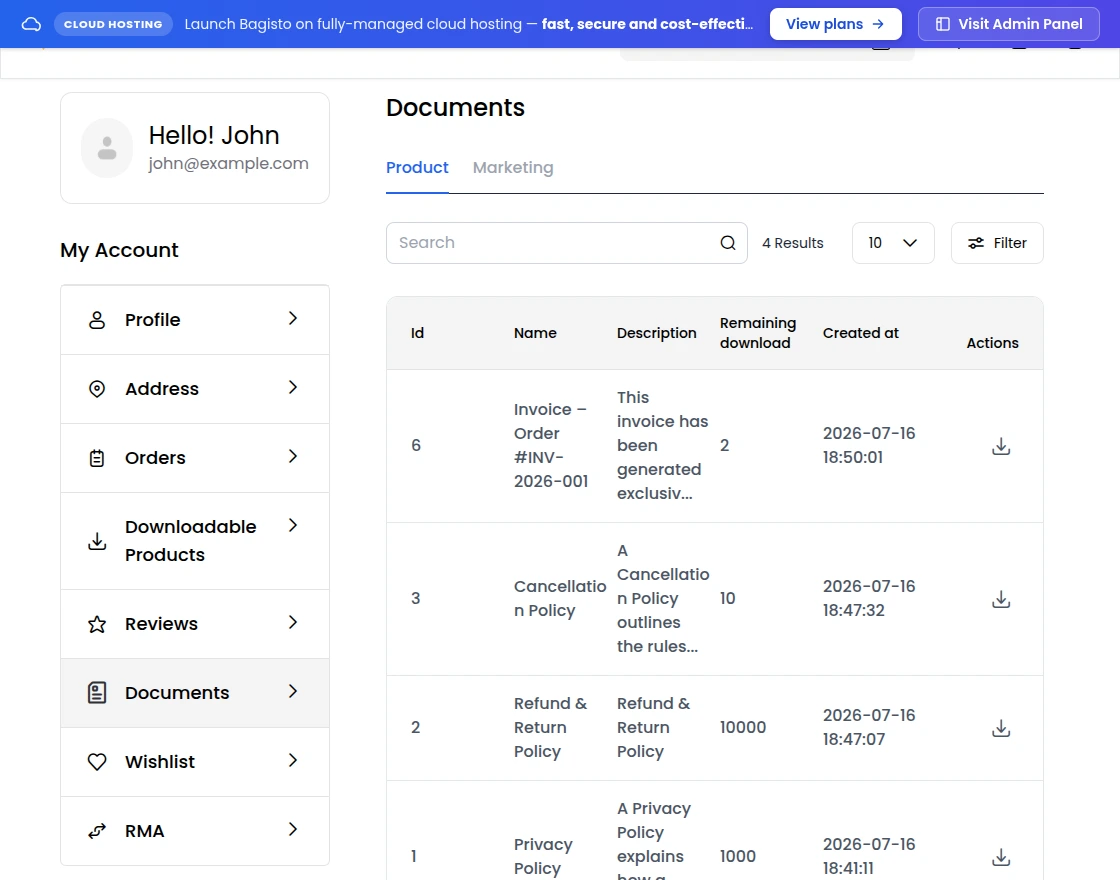Expand the Address menu chevron
1120x880 pixels.
(293, 387)
